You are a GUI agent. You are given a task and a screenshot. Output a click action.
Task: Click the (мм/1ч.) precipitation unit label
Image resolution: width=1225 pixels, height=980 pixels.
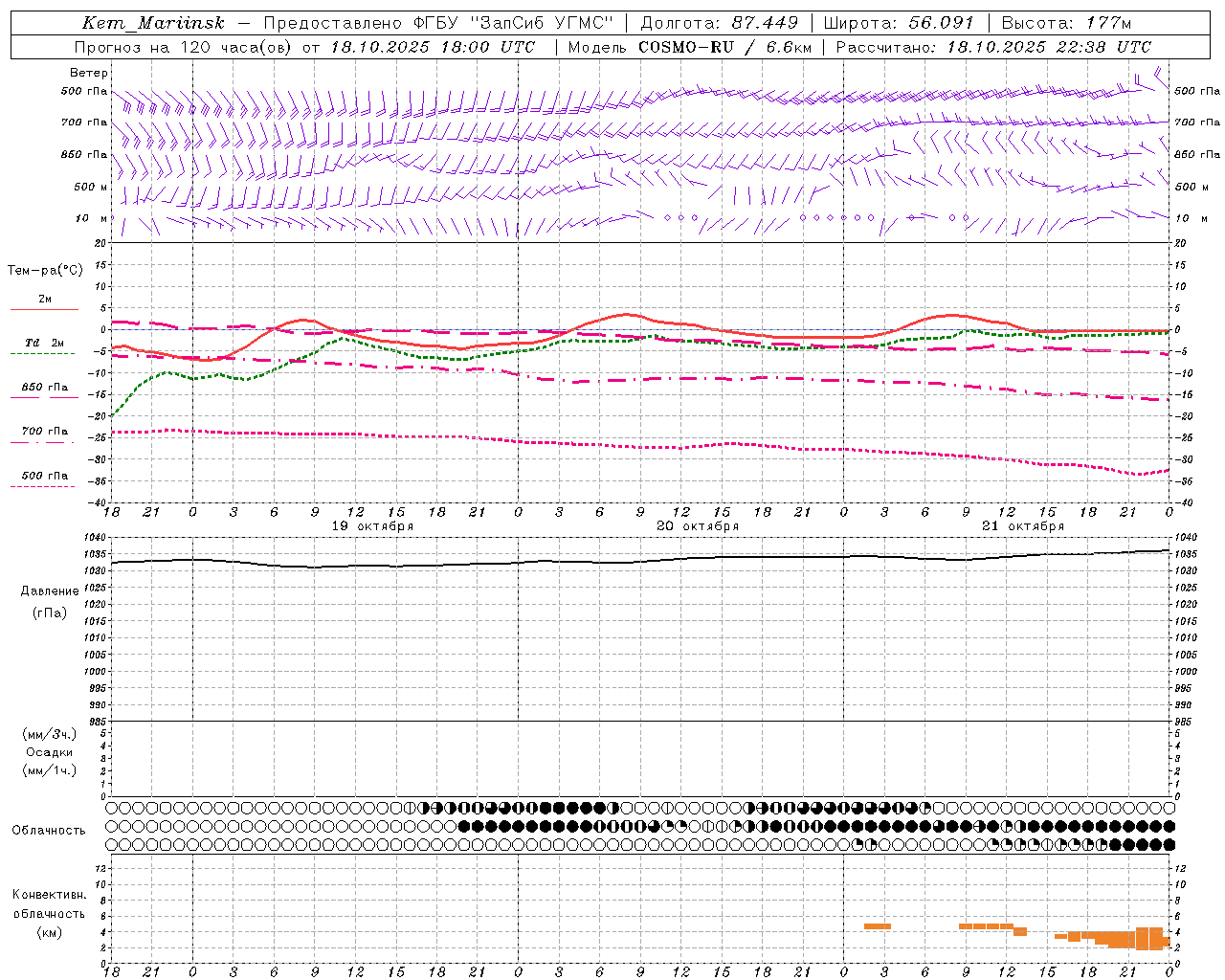[50, 770]
